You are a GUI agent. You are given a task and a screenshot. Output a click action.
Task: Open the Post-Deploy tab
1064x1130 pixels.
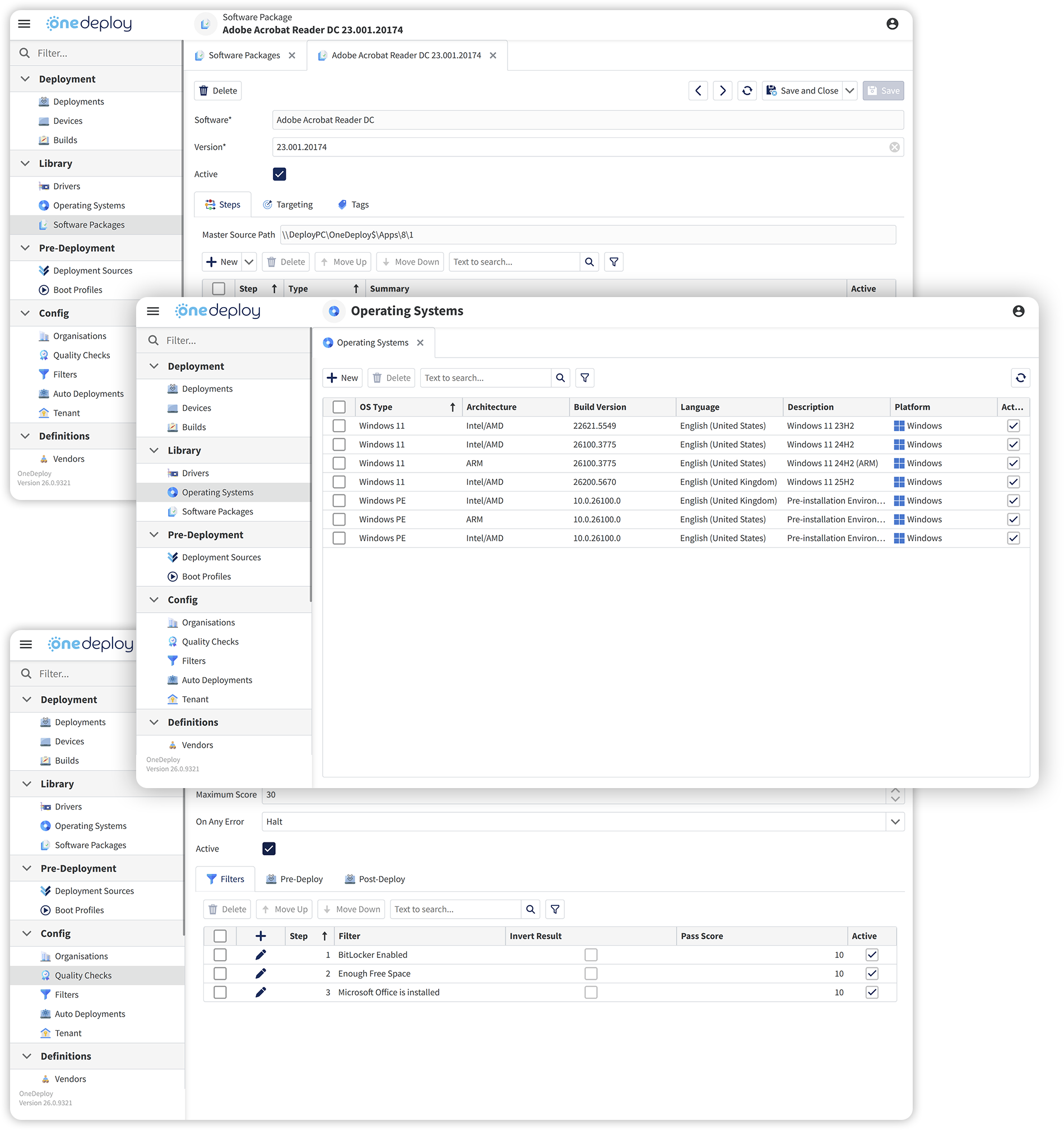coord(375,879)
